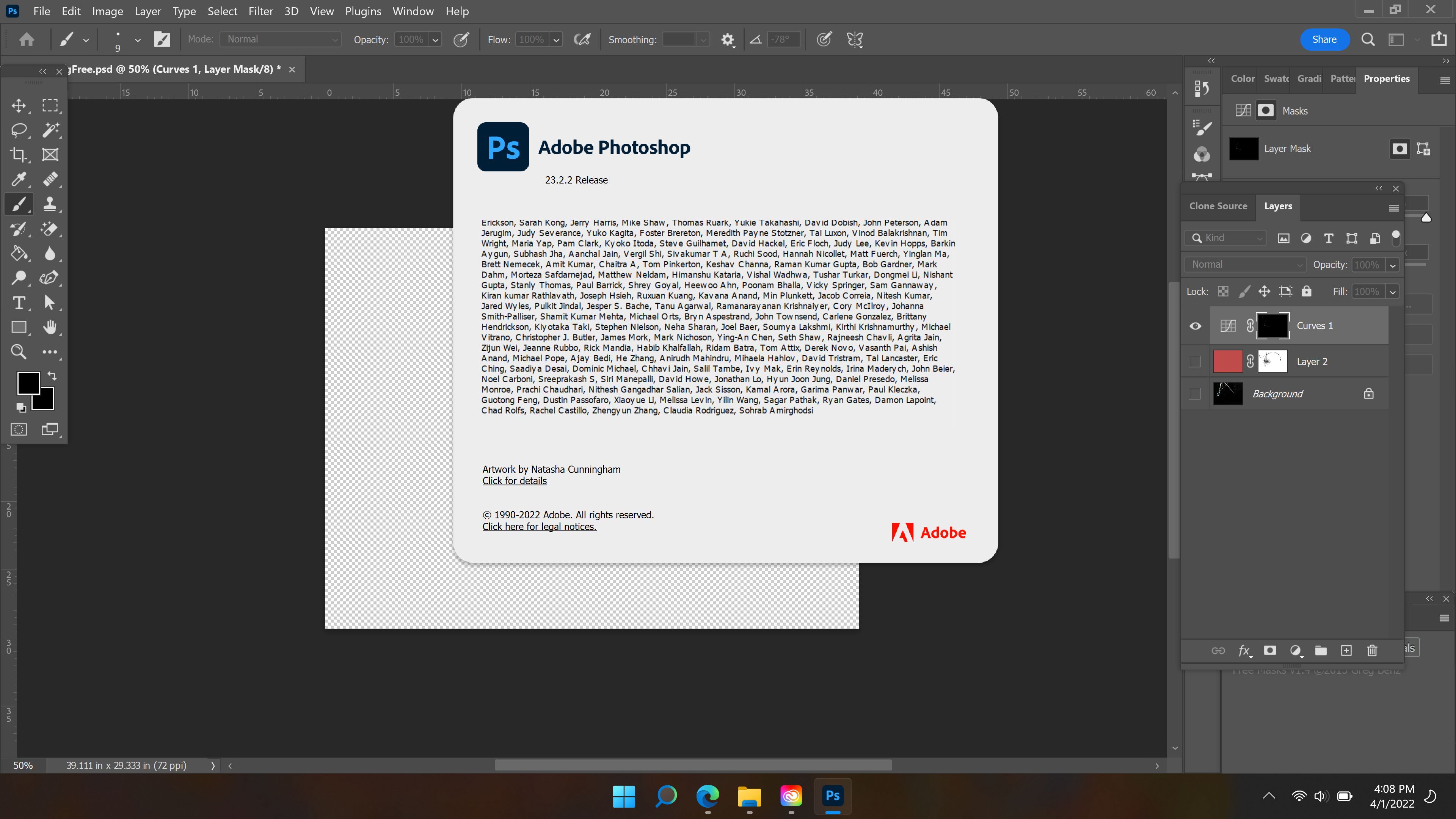Click the Share button
Image resolution: width=1456 pixels, height=819 pixels.
(x=1325, y=39)
